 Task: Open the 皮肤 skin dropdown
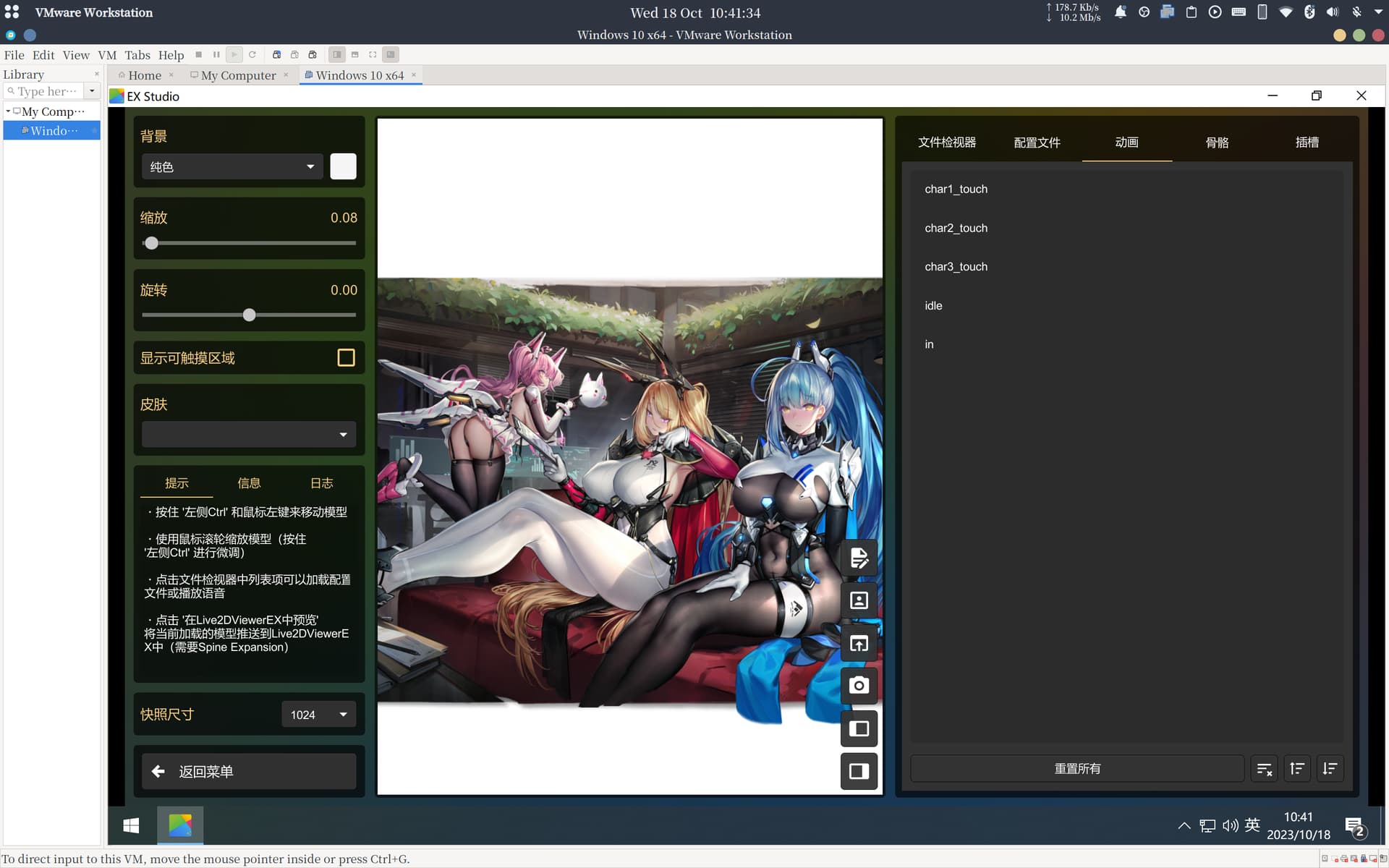(x=249, y=435)
